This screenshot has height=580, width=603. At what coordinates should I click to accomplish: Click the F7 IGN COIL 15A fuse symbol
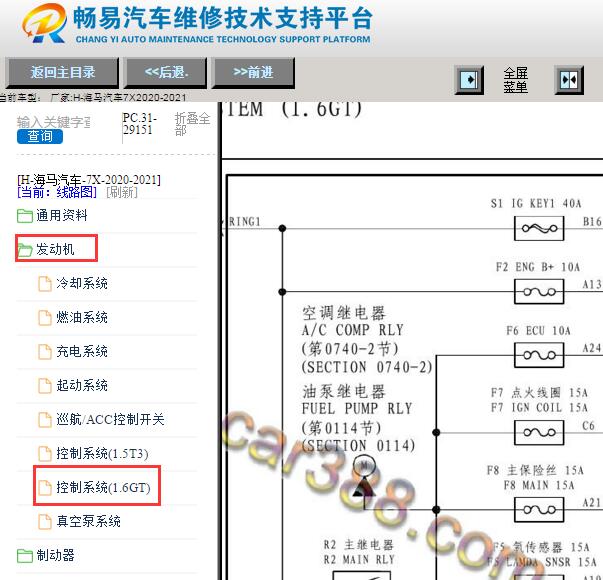[539, 433]
